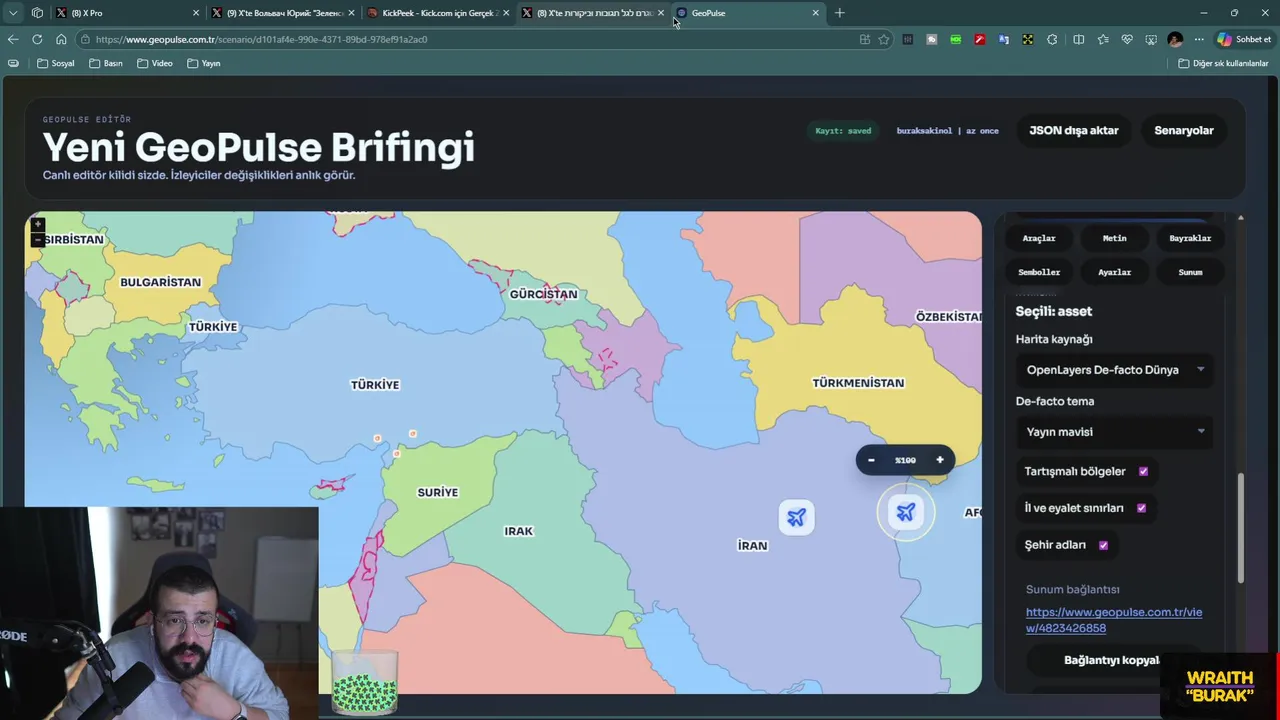Image resolution: width=1280 pixels, height=720 pixels.
Task: View site info lock icon
Action: tap(88, 39)
